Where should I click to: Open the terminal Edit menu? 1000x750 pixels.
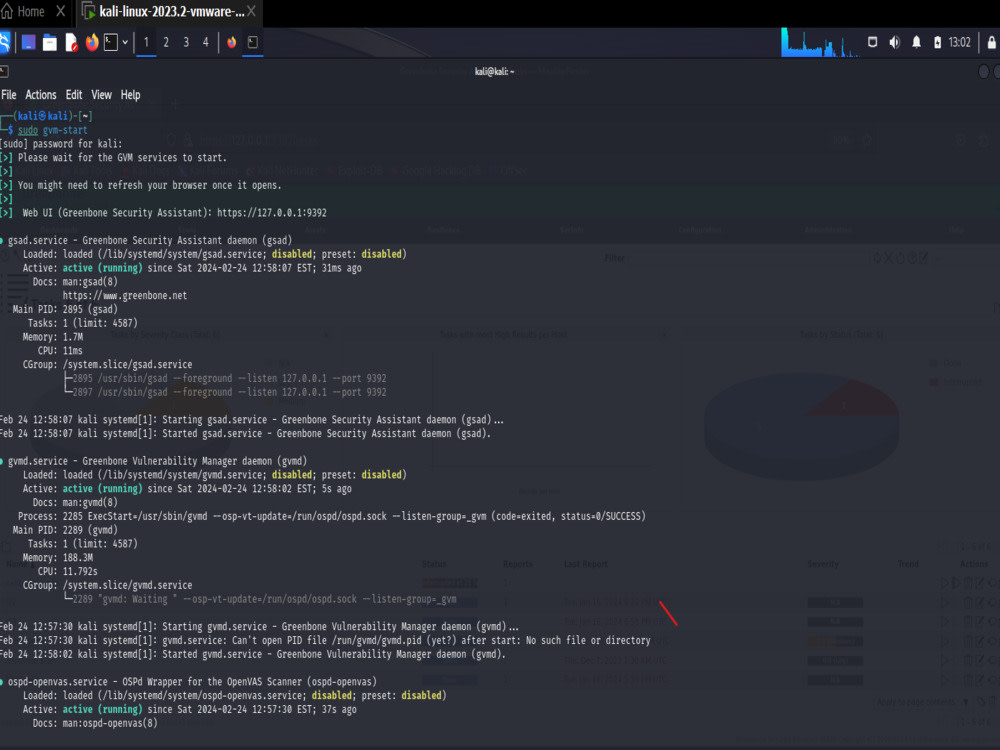[74, 94]
